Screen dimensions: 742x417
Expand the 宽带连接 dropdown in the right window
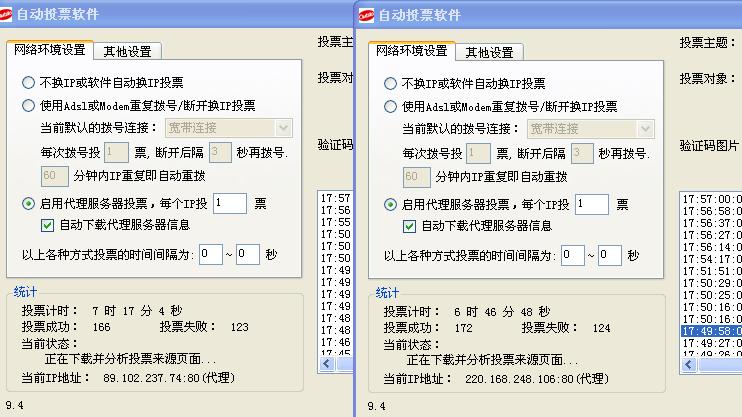click(646, 128)
